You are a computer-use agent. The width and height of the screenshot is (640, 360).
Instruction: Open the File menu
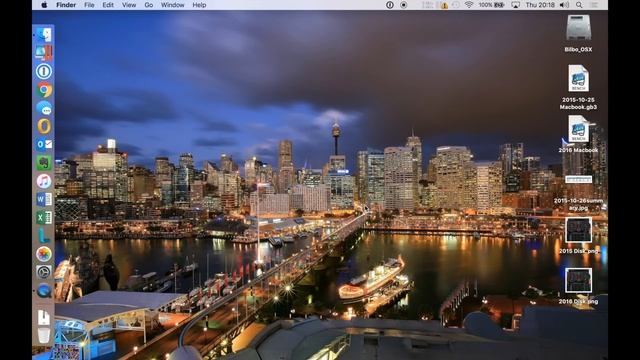pyautogui.click(x=89, y=5)
